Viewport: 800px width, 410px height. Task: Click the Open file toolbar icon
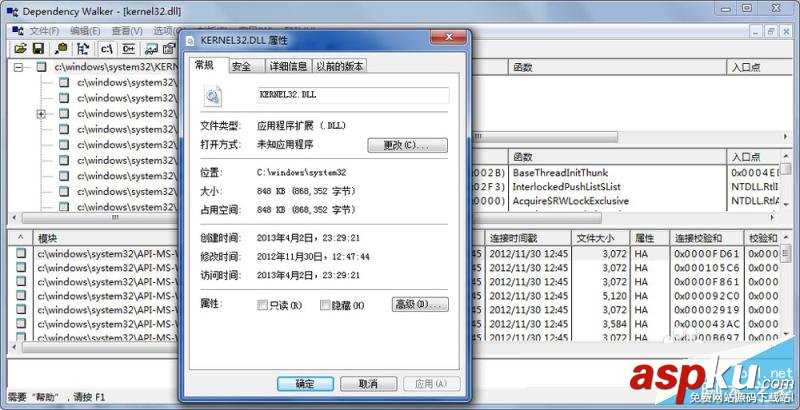20,49
